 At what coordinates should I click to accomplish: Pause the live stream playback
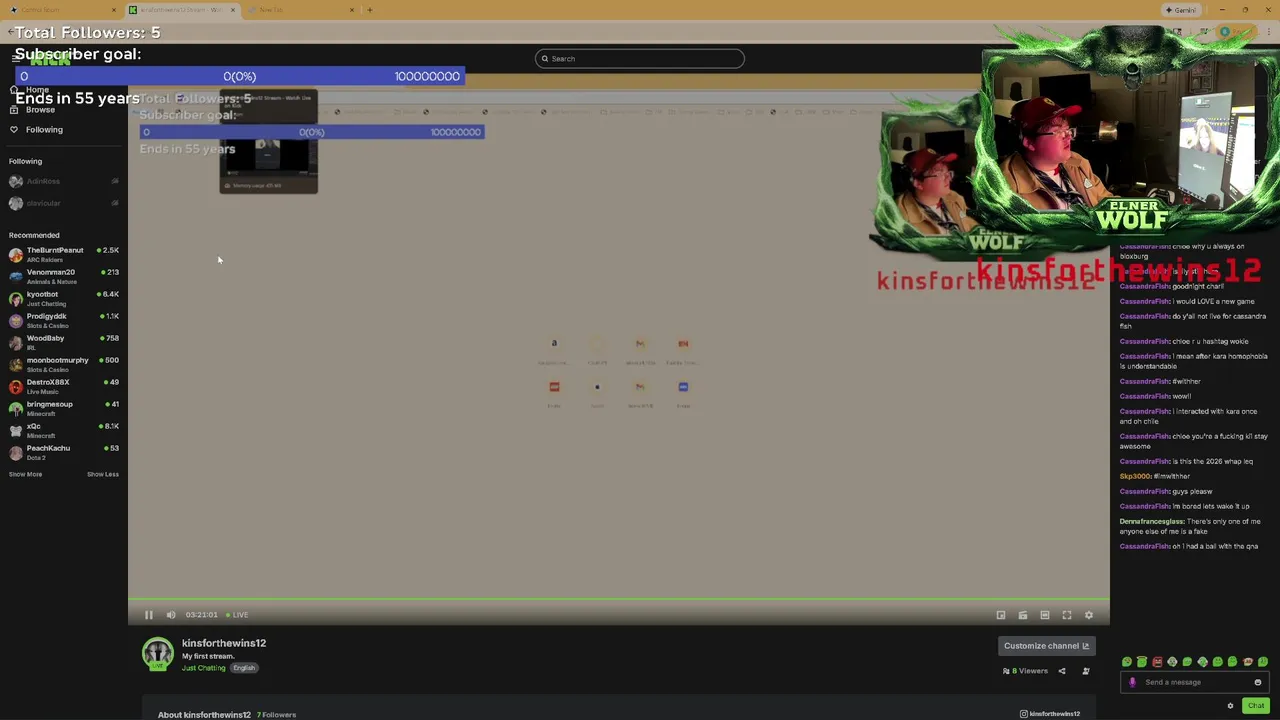(x=148, y=615)
